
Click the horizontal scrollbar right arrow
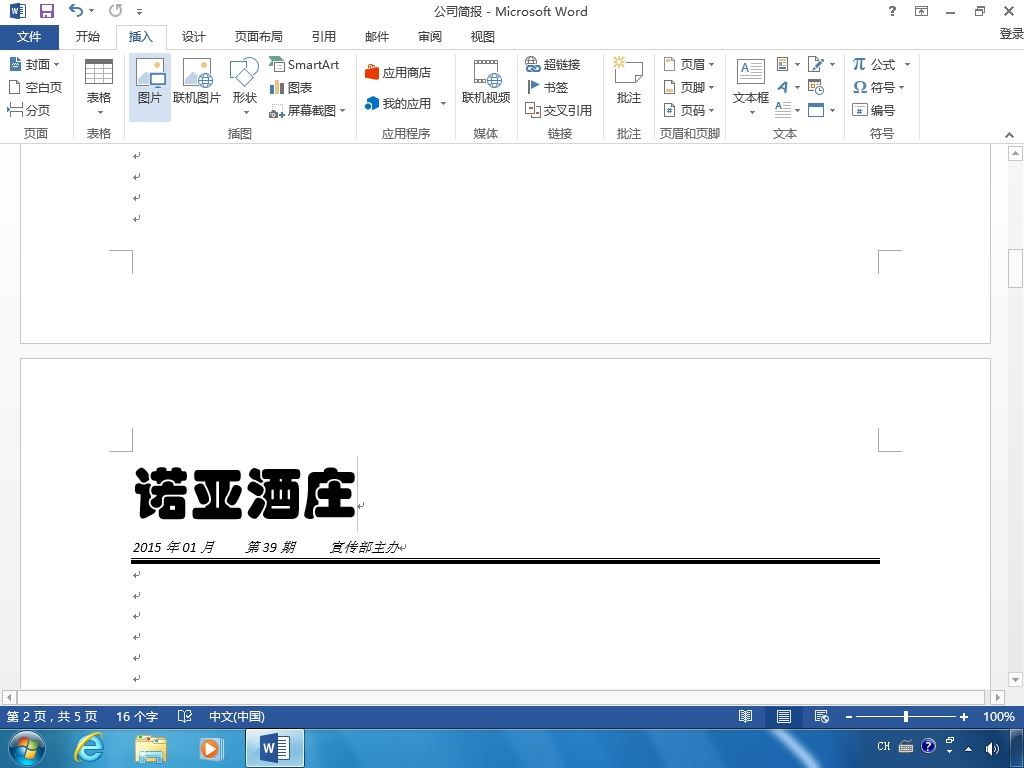tap(997, 697)
